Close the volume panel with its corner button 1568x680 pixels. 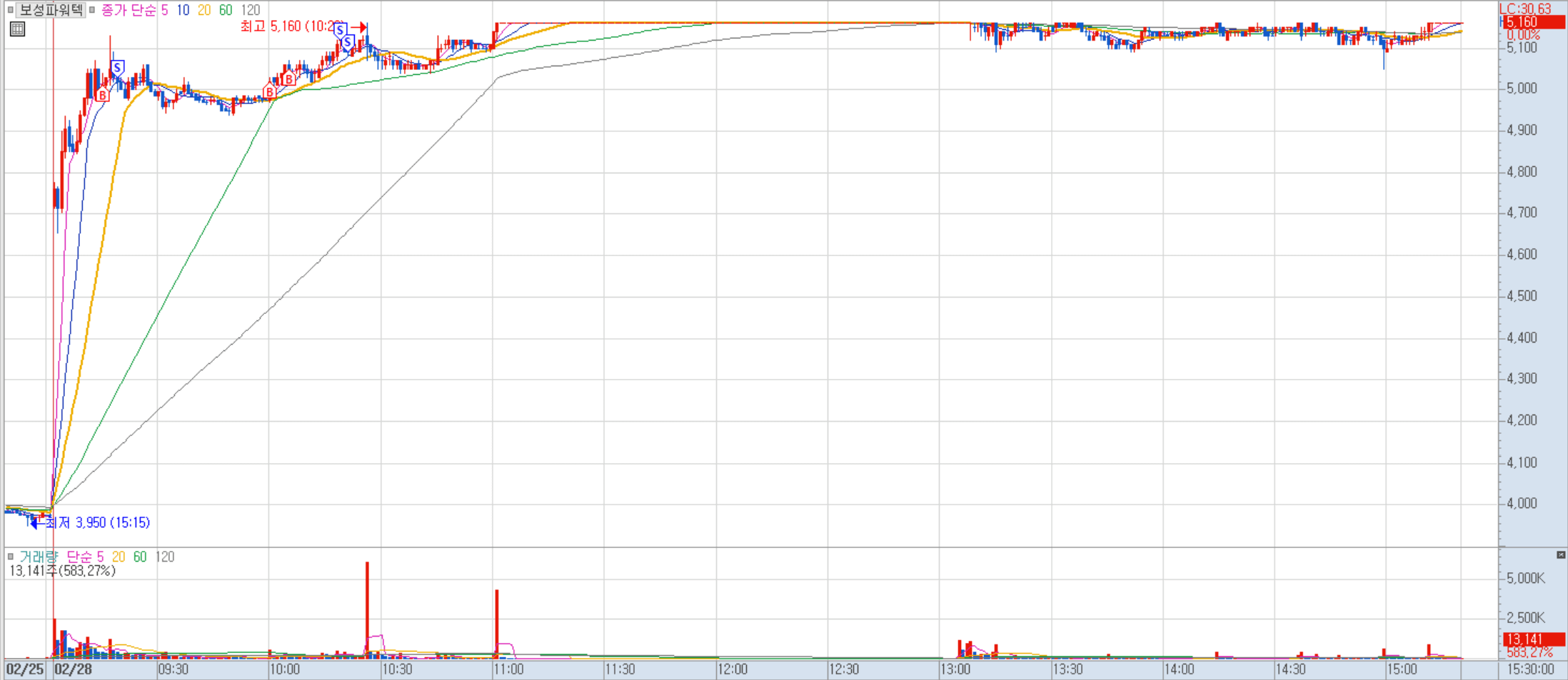1561,555
